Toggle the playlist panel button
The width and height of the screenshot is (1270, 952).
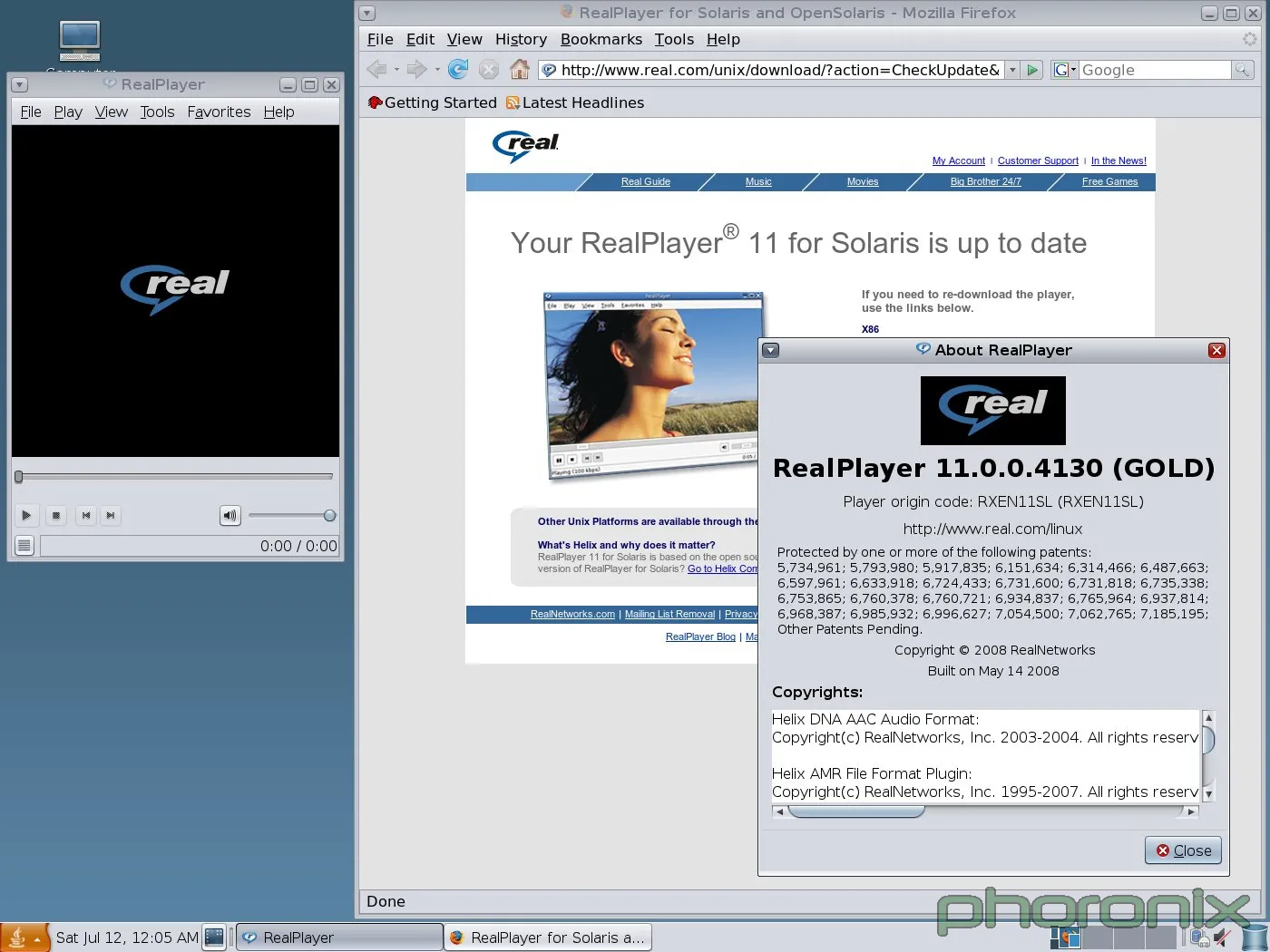click(x=24, y=545)
